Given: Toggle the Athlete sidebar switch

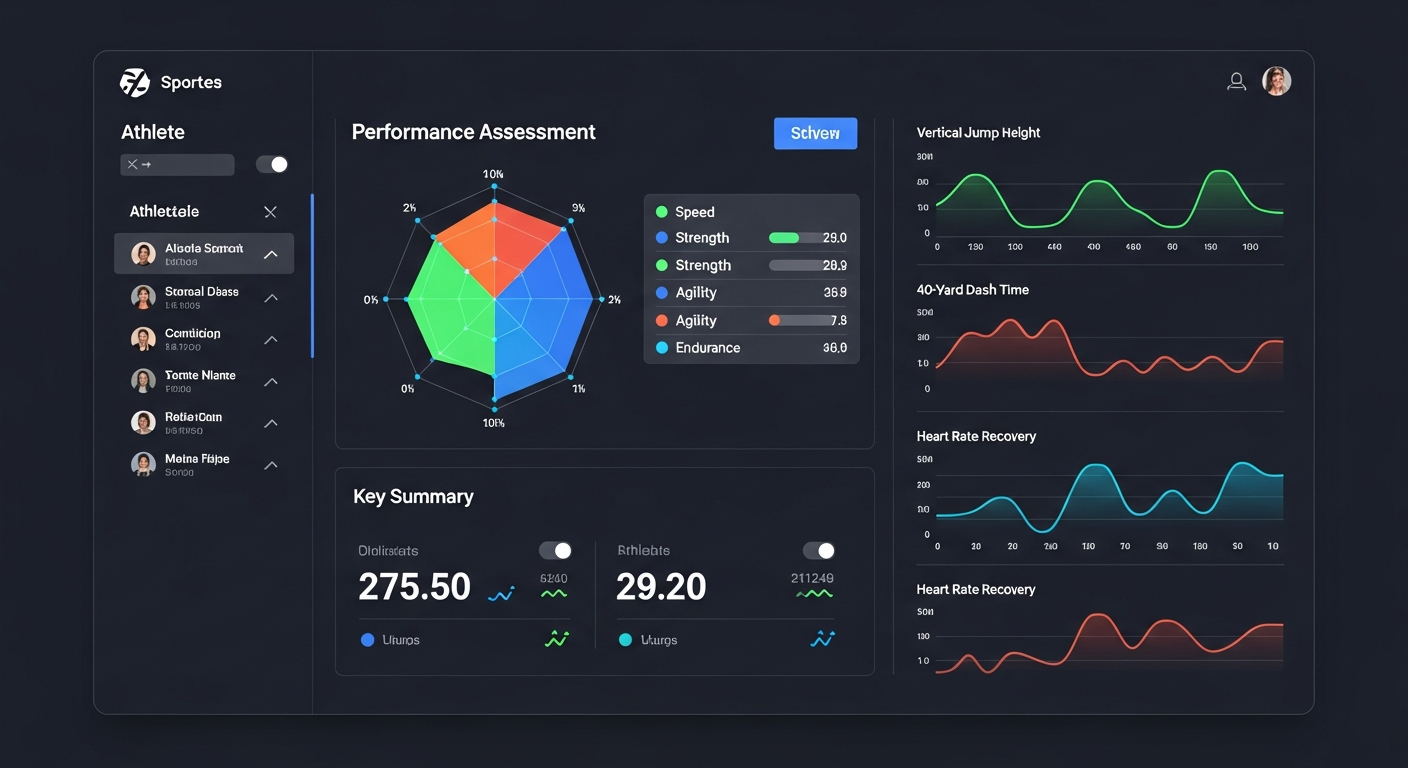Looking at the screenshot, I should [x=272, y=164].
